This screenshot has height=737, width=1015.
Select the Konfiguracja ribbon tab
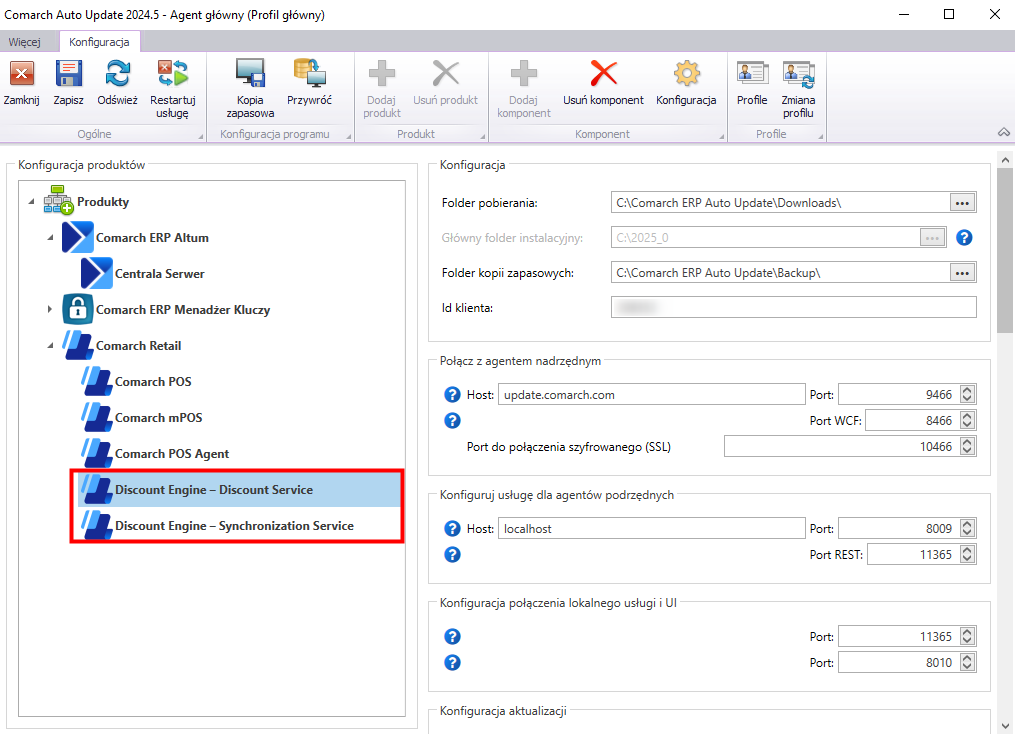click(x=99, y=42)
